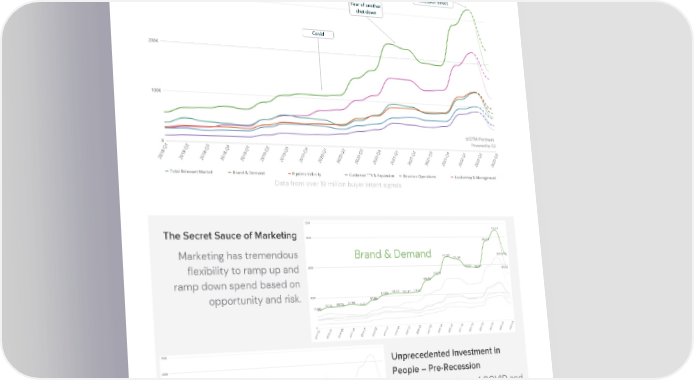Image resolution: width=694 pixels, height=380 pixels.
Task: Click the Revenue Operations legend entry
Action: pyautogui.click(x=417, y=176)
